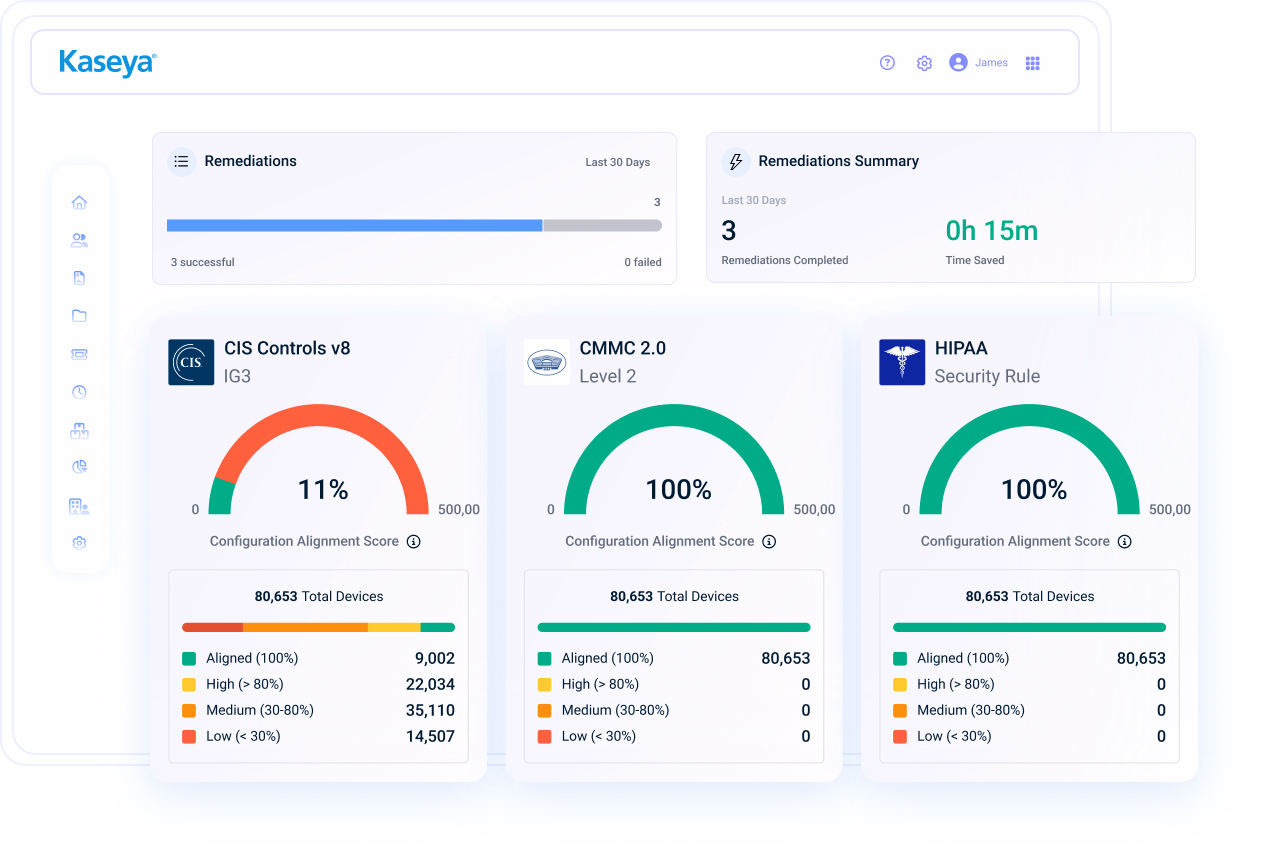Click the "0 failed" label
This screenshot has height=864, width=1268.
click(x=643, y=263)
